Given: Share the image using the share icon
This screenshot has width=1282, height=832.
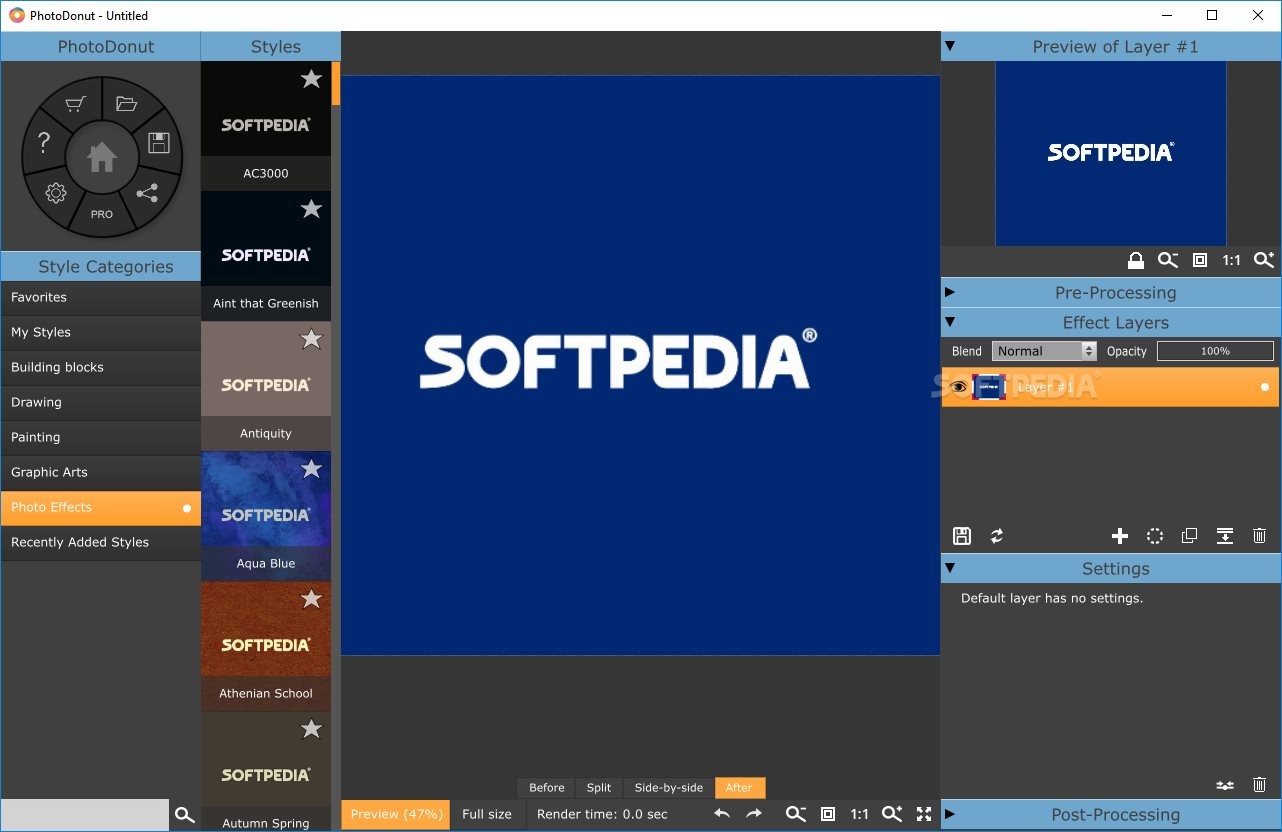Looking at the screenshot, I should click(x=147, y=193).
